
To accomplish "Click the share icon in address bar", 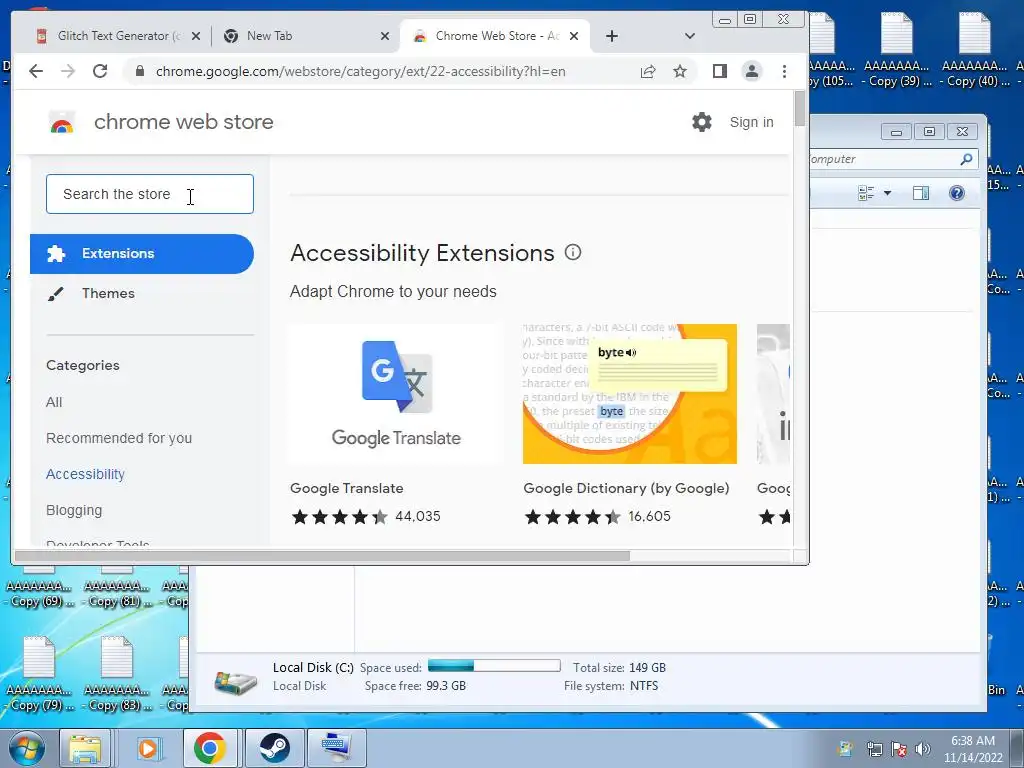I will [648, 72].
